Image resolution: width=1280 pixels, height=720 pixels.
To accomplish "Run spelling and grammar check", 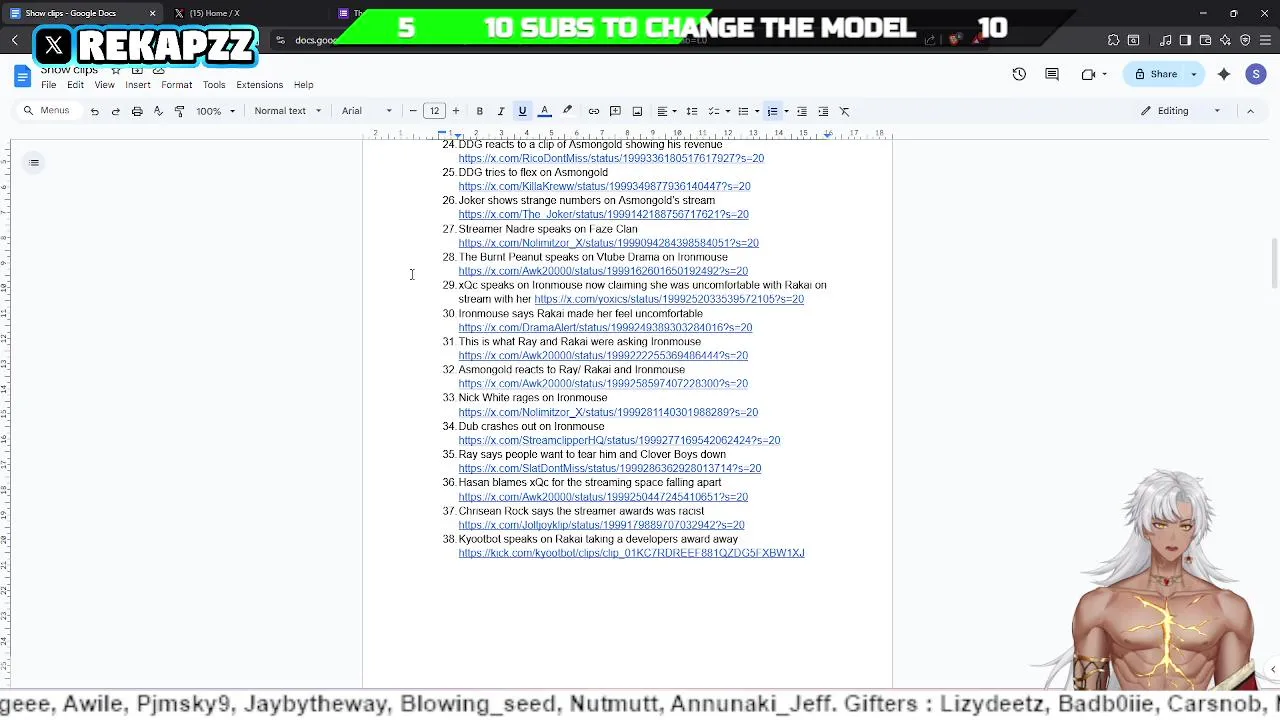I will (x=158, y=111).
